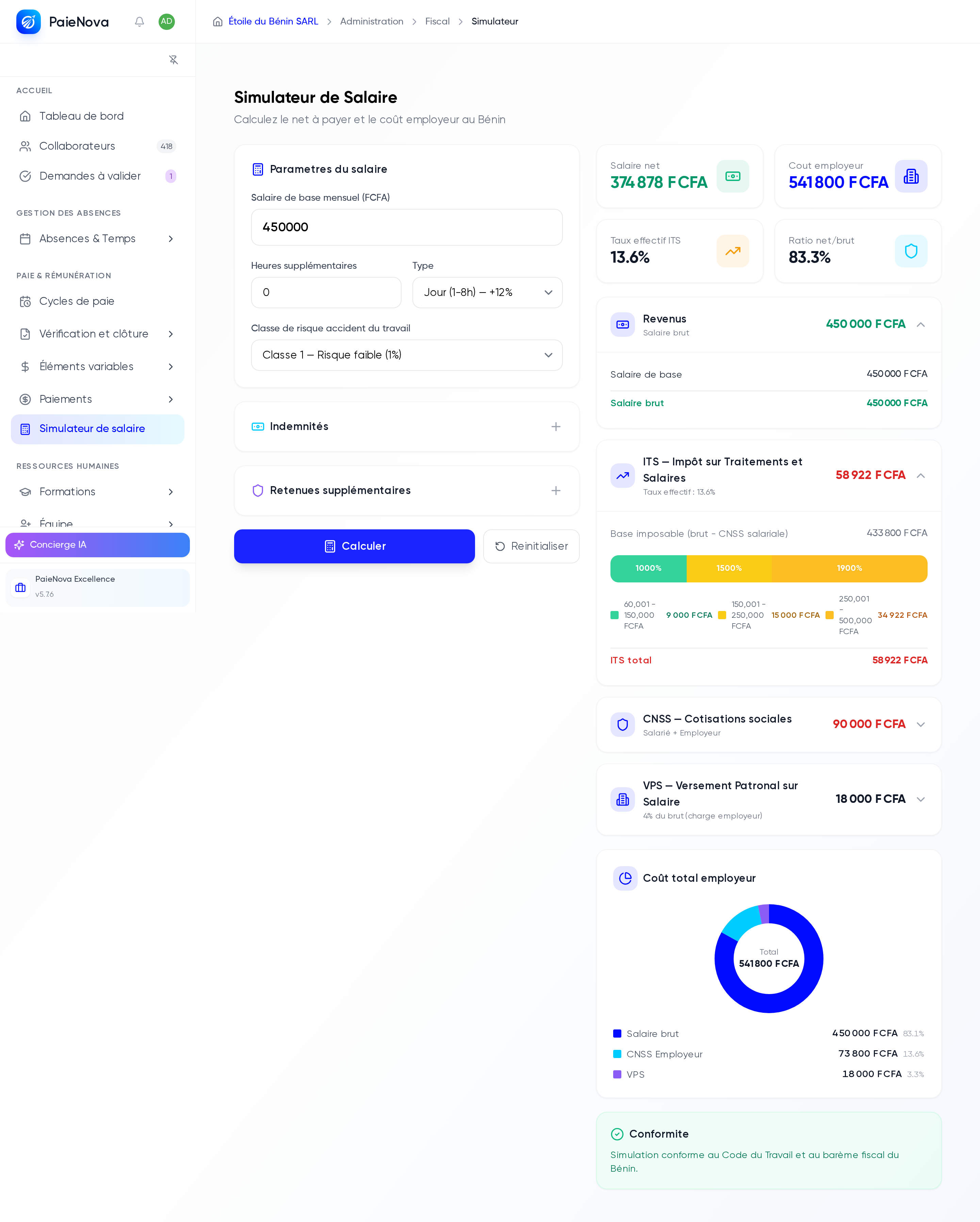The height and width of the screenshot is (1222, 980).
Task: Click the Calculer button
Action: pos(354,546)
